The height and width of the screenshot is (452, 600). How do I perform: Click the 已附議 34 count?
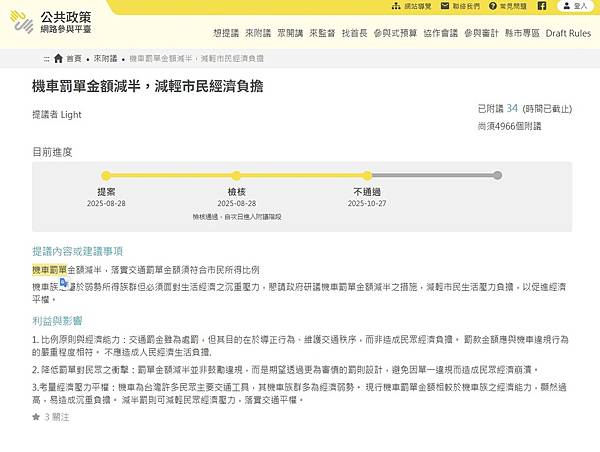coord(498,109)
